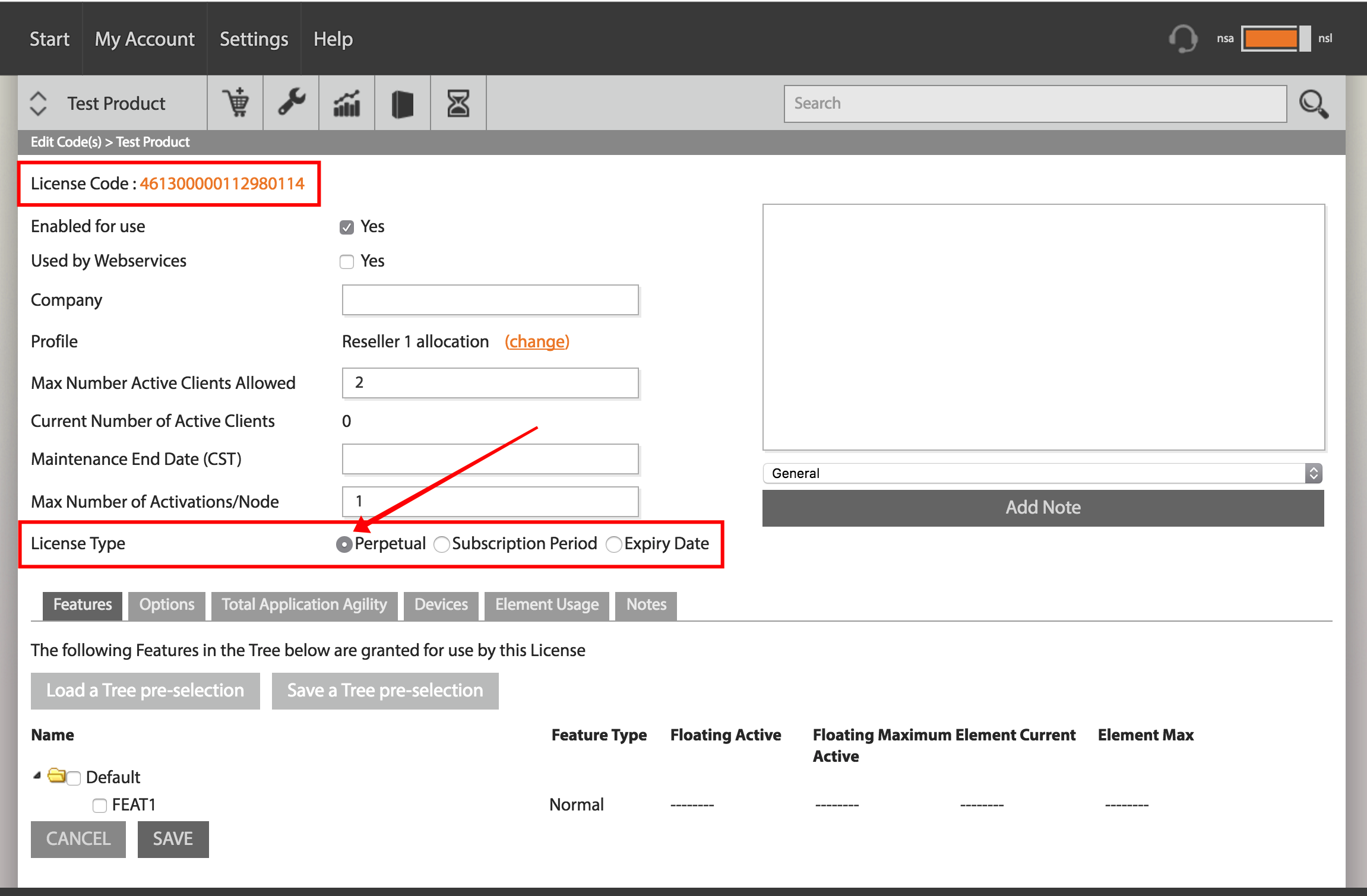
Task: Click the SAVE button
Action: point(173,839)
